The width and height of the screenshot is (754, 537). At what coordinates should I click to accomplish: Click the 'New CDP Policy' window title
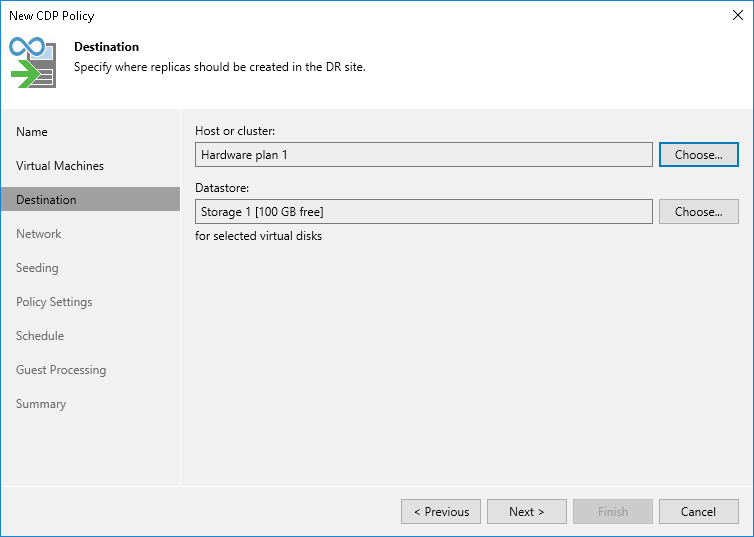(x=51, y=16)
